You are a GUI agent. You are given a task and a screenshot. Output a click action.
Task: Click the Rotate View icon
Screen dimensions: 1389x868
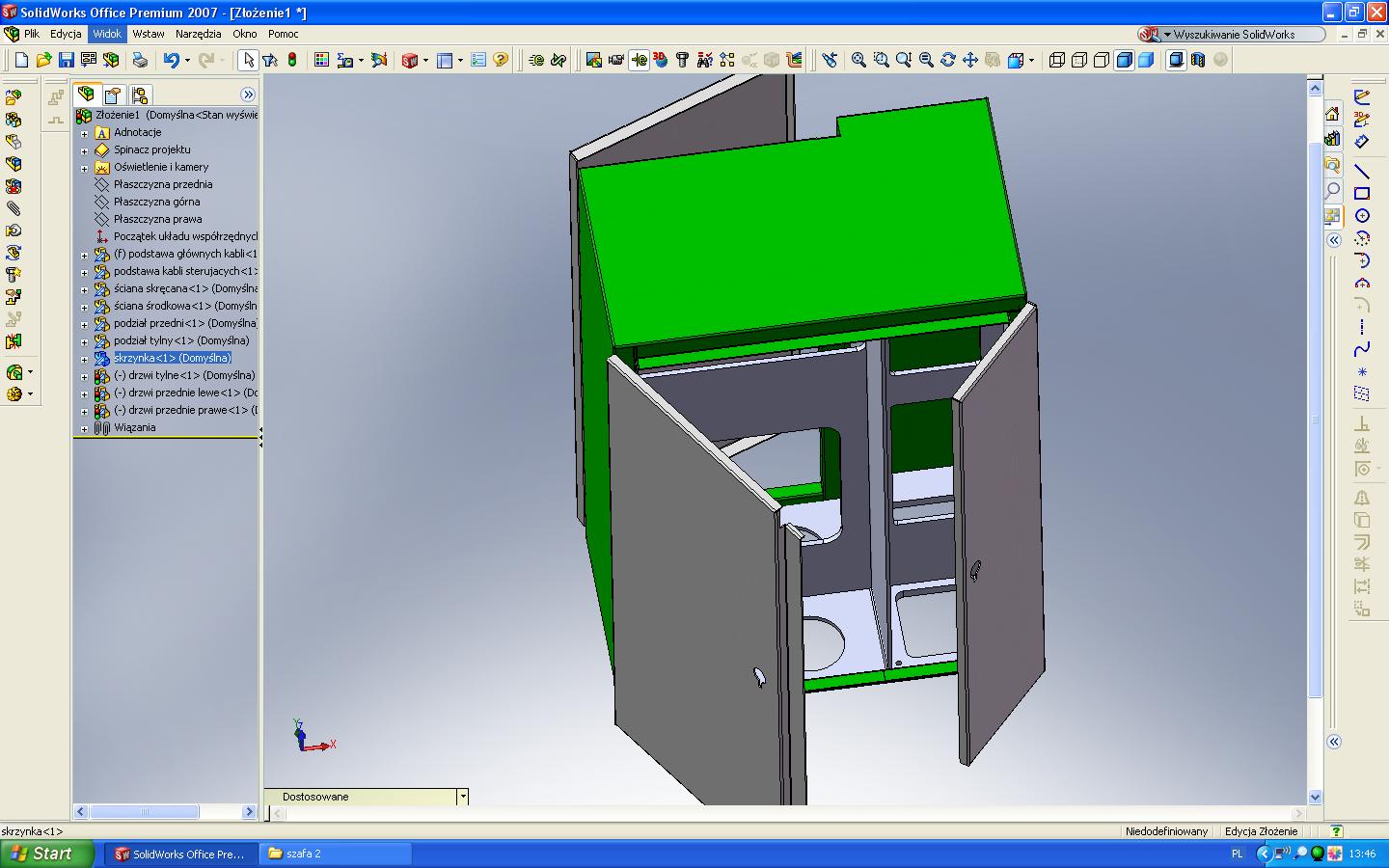(948, 60)
